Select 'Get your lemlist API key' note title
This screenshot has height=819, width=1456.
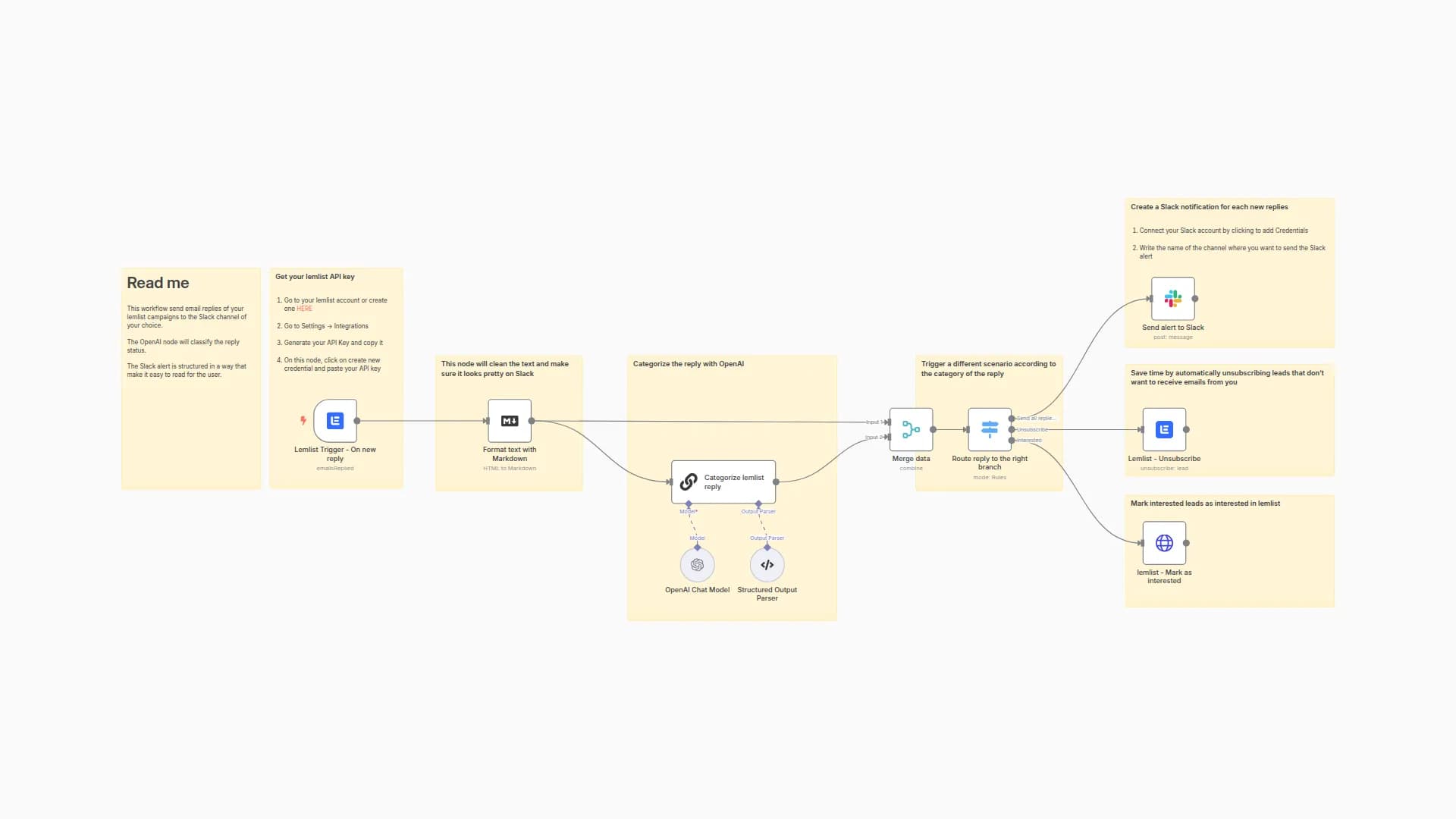tap(315, 277)
